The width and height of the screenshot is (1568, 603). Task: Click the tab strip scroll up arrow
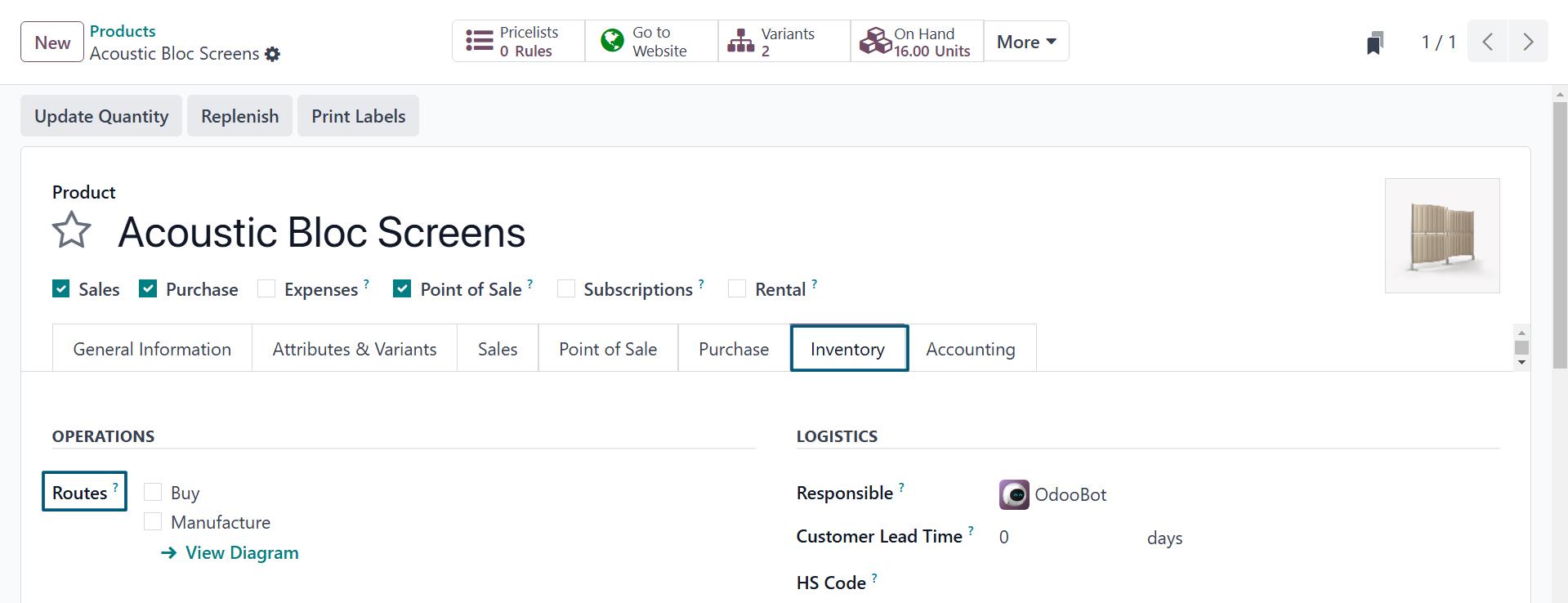1521,333
